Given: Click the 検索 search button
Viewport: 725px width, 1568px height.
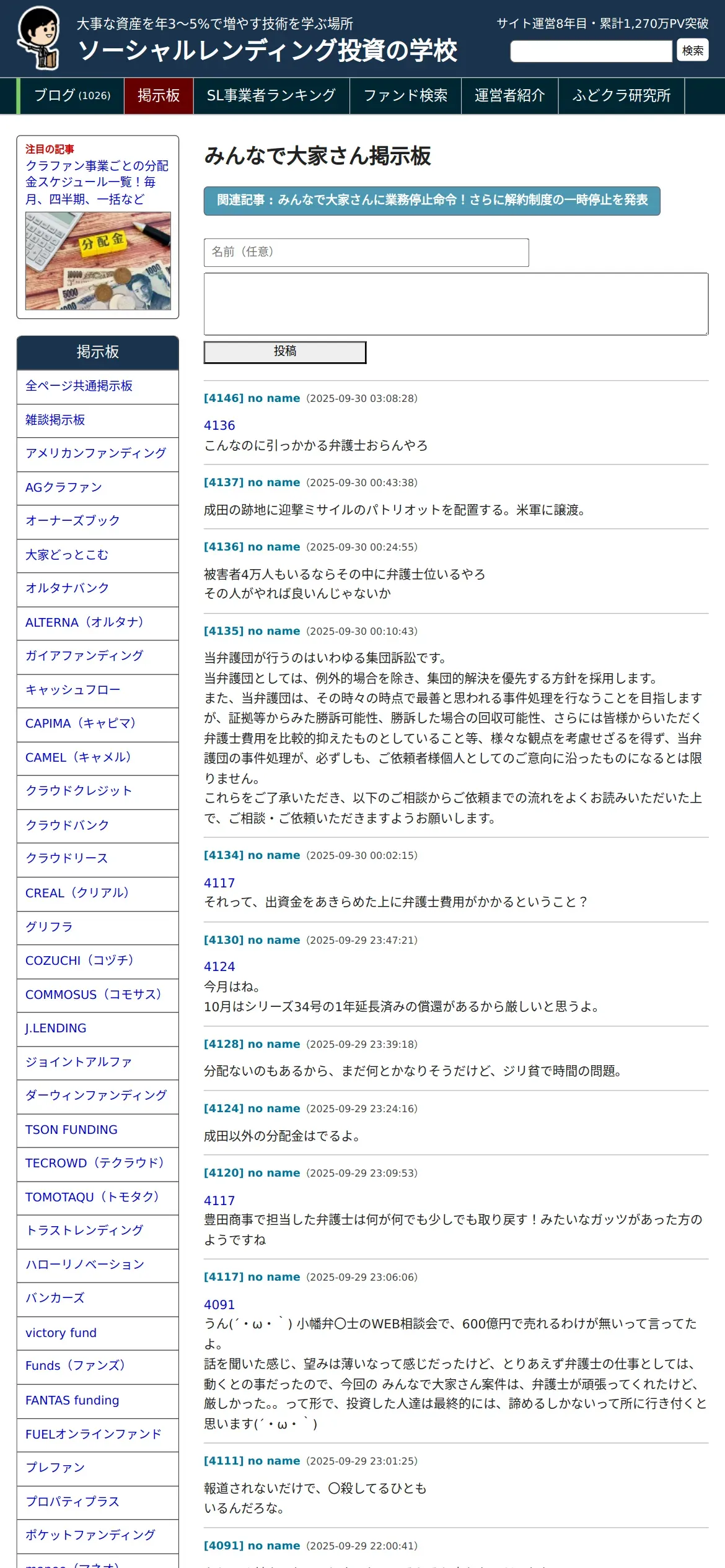Looking at the screenshot, I should coord(693,51).
